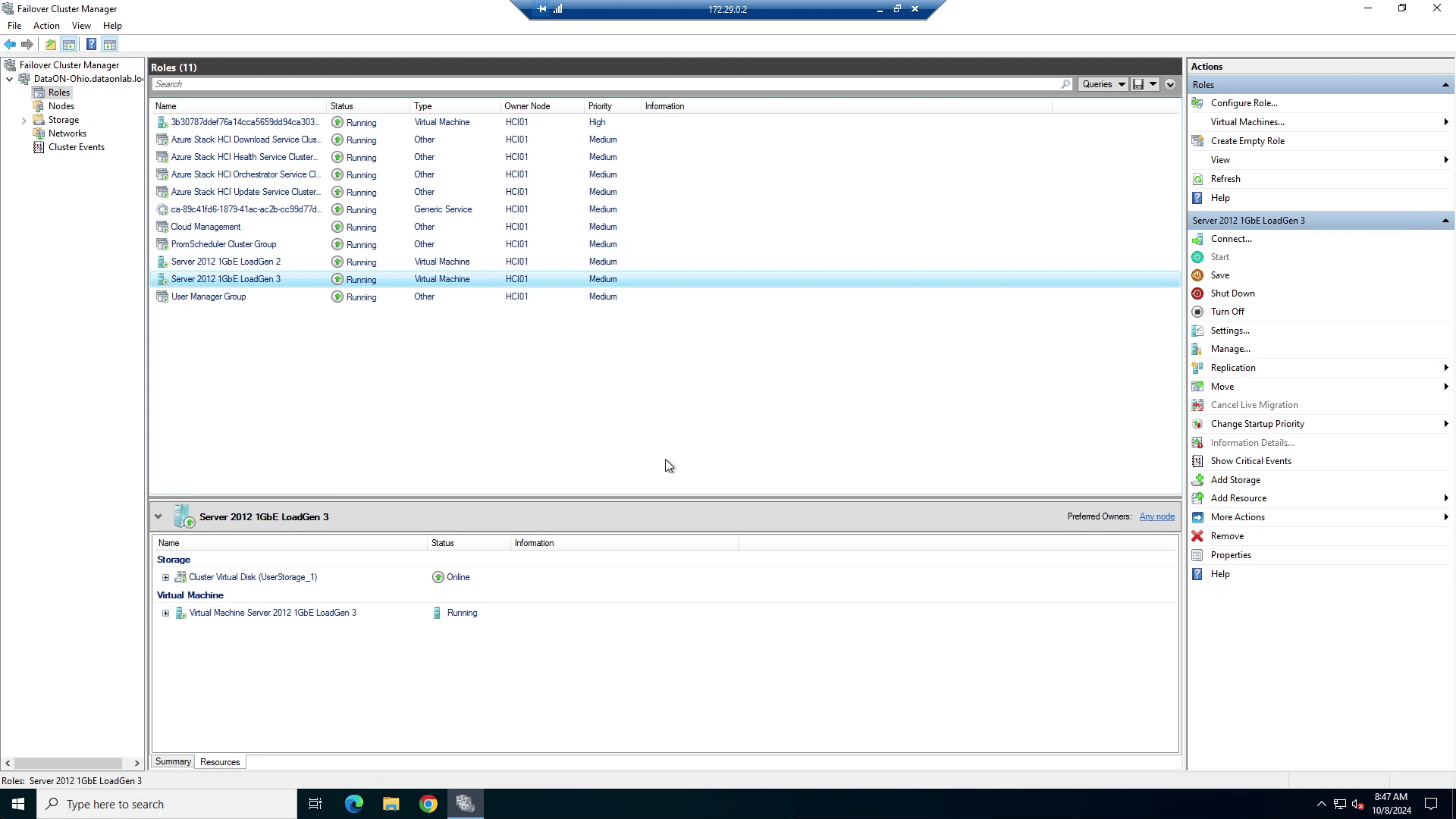Open the save query dropdown arrow
This screenshot has height=819, width=1456.
(x=1153, y=84)
